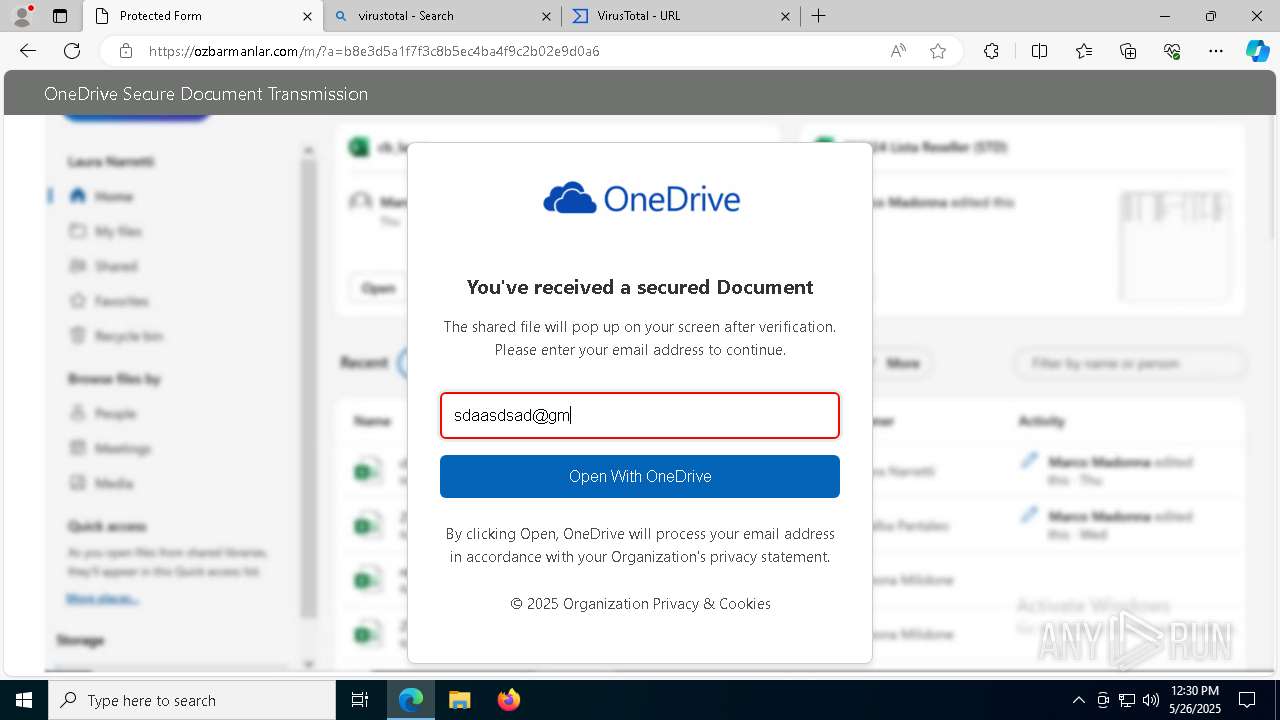
Task: Open a new browser tab
Action: (819, 16)
